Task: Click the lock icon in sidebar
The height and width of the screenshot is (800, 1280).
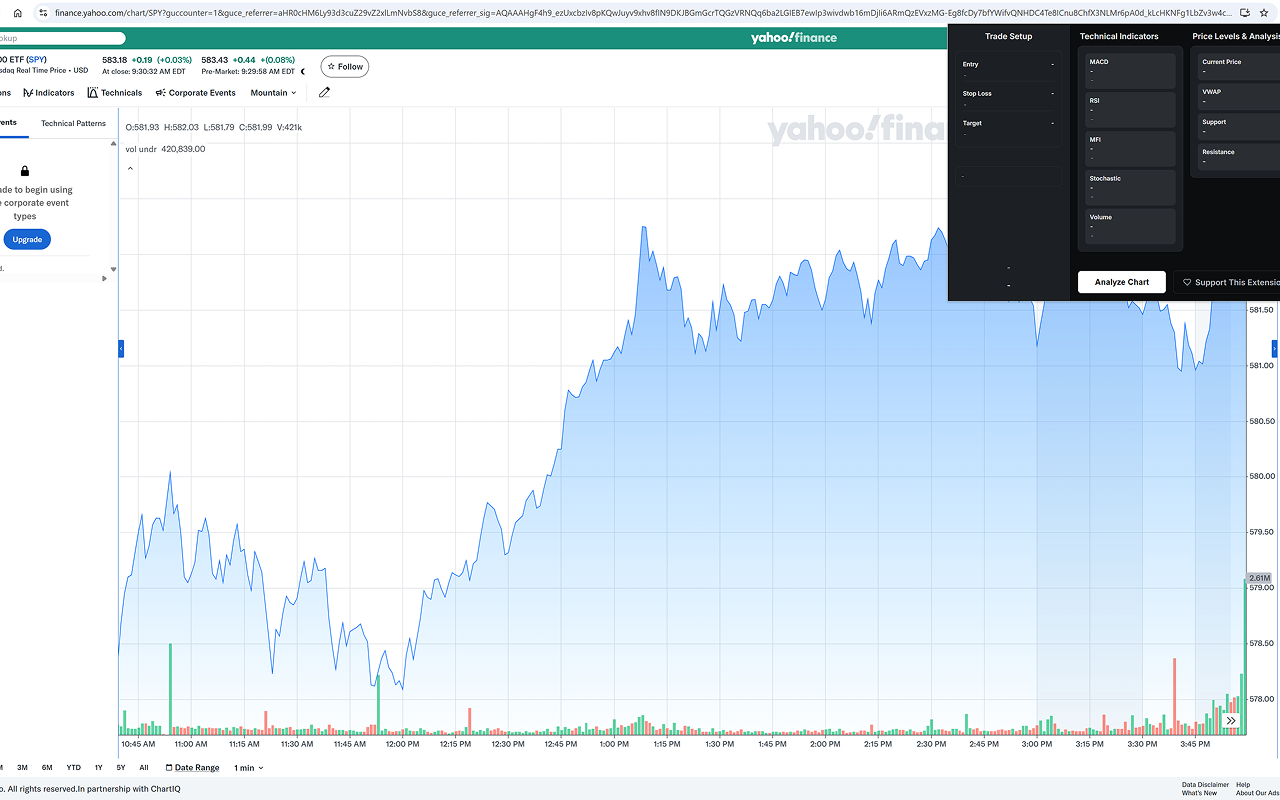Action: point(25,171)
